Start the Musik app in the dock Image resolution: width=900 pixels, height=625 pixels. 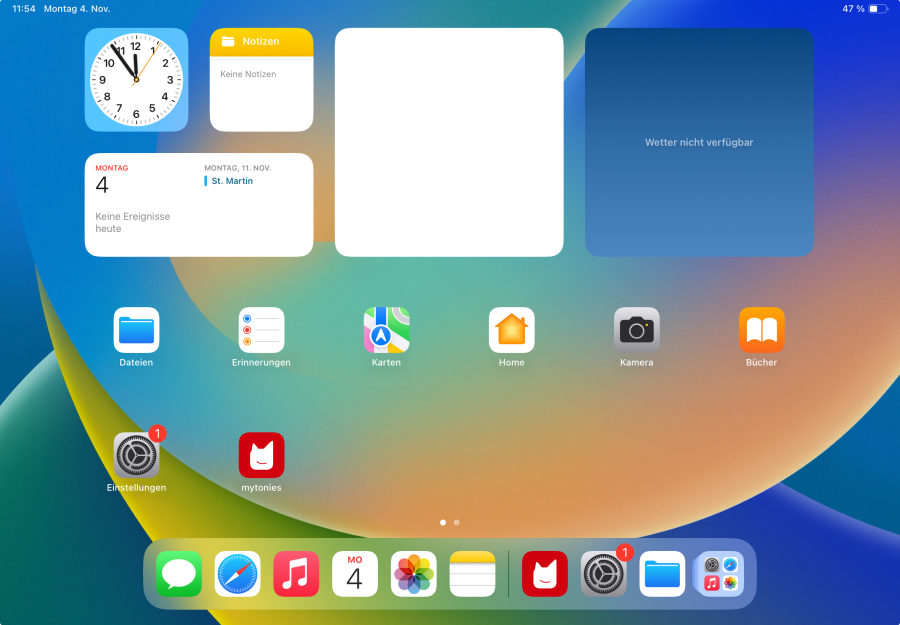pos(295,573)
